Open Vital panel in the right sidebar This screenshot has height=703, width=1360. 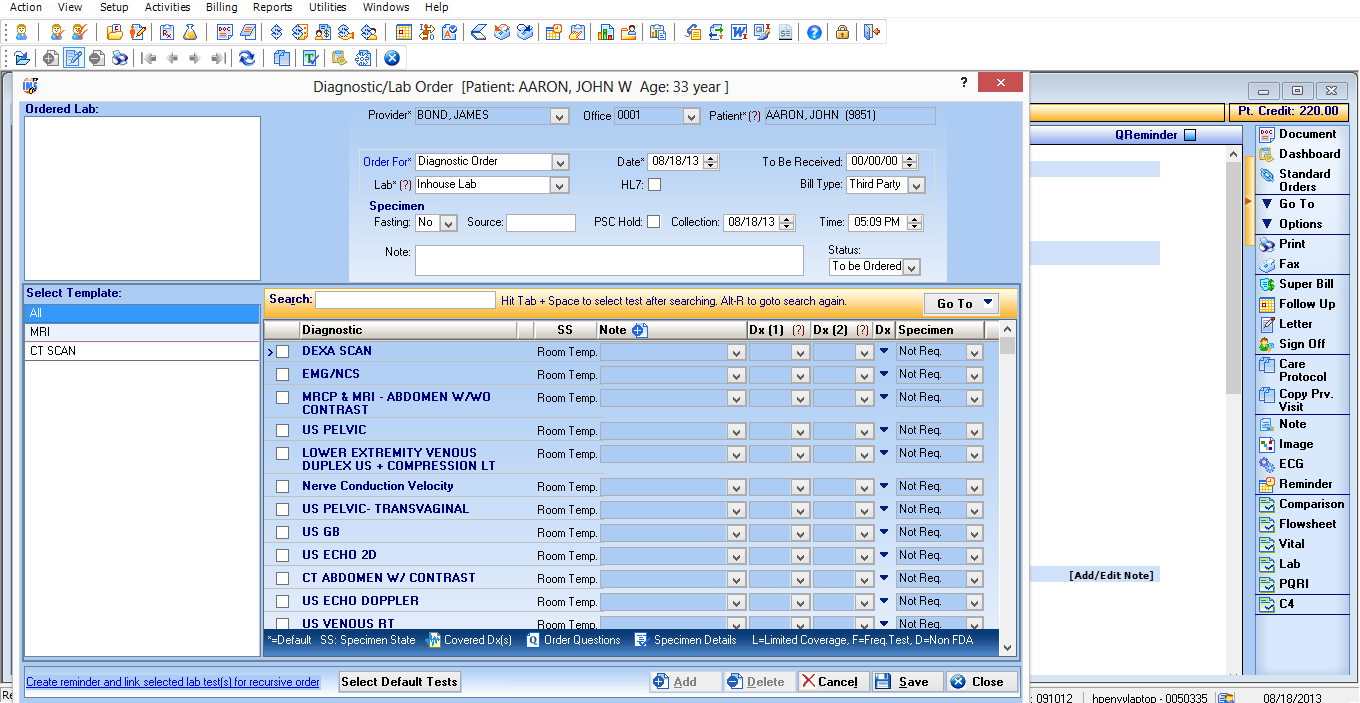pos(1291,544)
